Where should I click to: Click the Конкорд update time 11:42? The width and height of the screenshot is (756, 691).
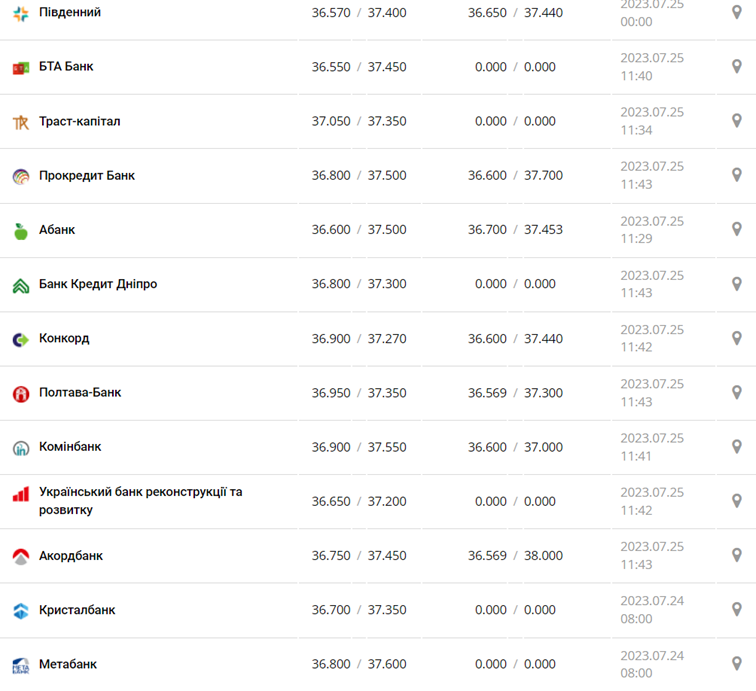(636, 347)
